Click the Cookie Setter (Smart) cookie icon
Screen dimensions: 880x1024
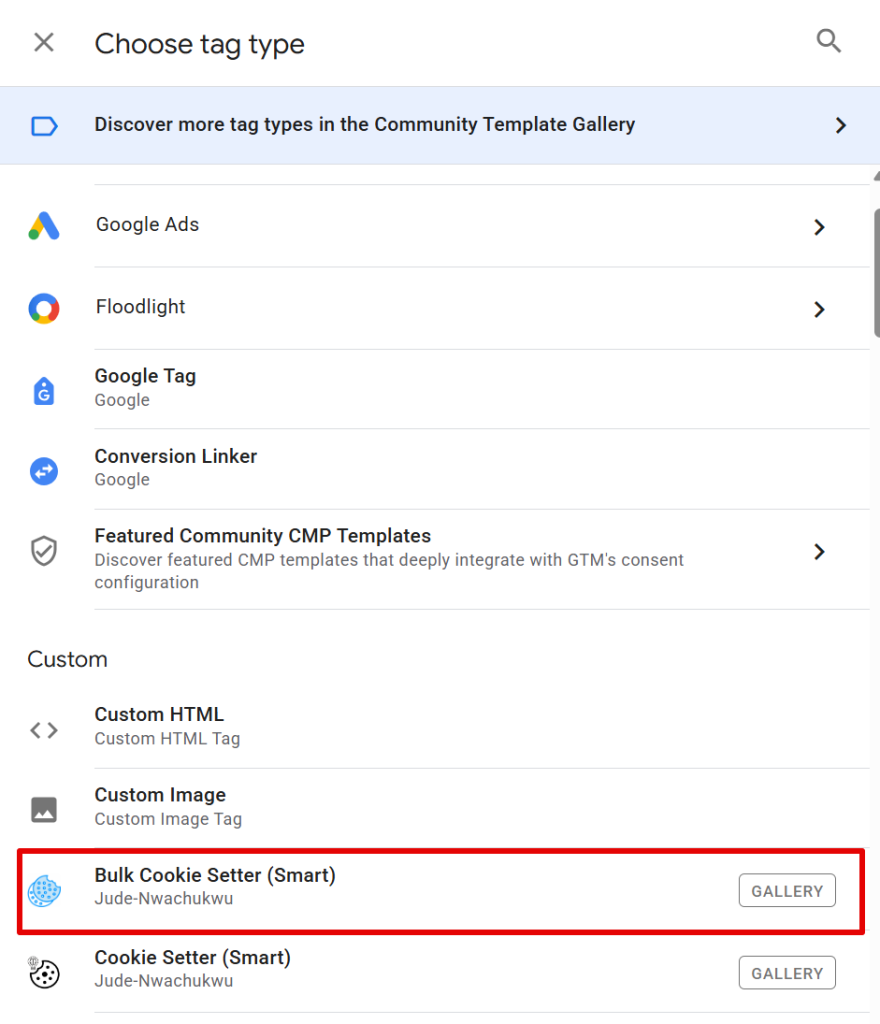44,972
